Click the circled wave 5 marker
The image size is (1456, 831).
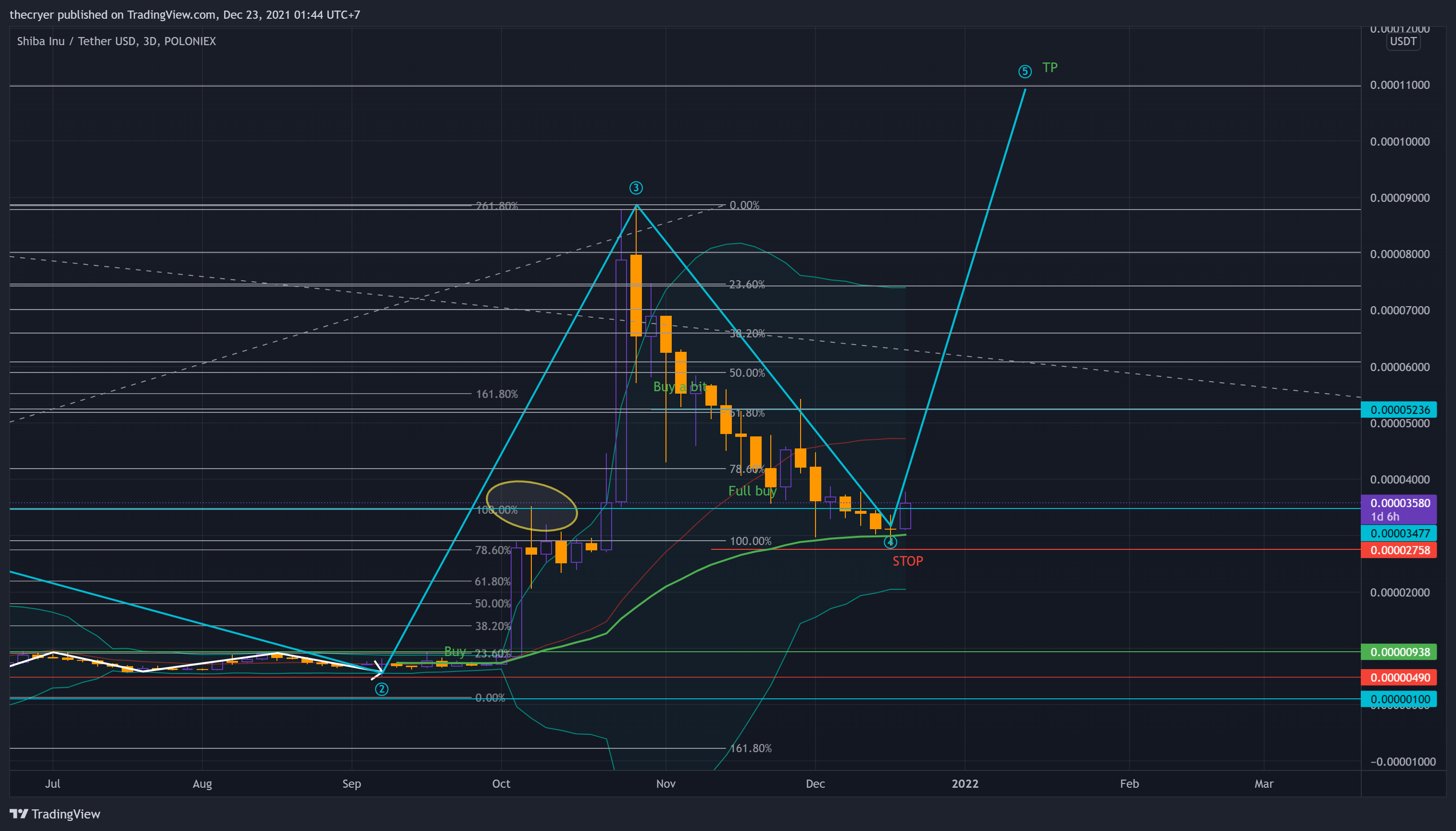pos(1025,71)
